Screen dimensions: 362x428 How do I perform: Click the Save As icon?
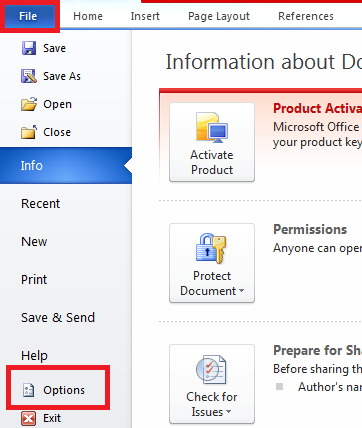coord(29,76)
